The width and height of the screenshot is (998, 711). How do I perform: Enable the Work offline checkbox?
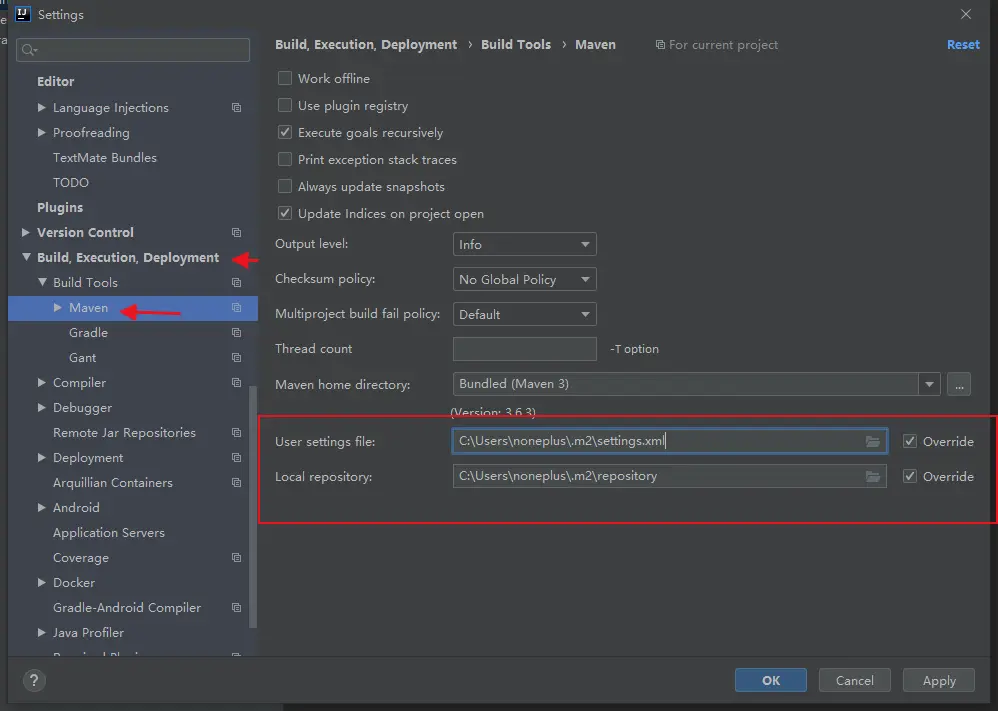tap(285, 78)
